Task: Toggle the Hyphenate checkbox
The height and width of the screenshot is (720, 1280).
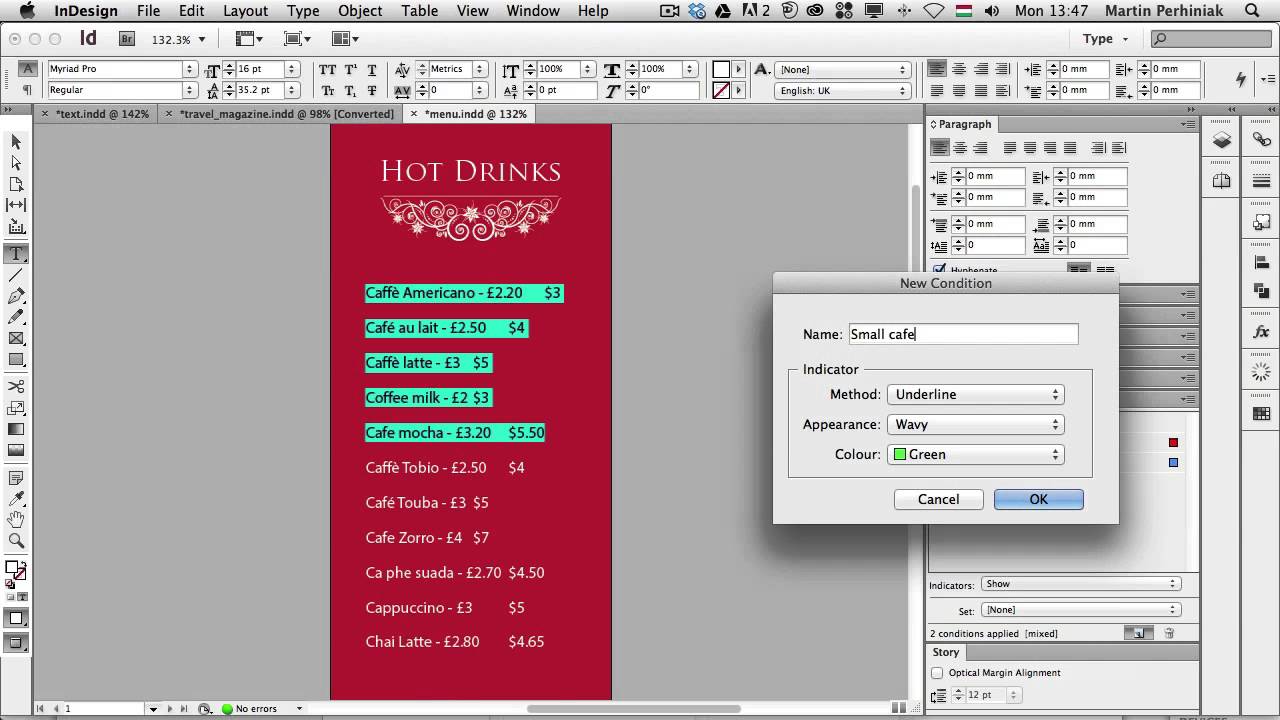Action: point(939,270)
